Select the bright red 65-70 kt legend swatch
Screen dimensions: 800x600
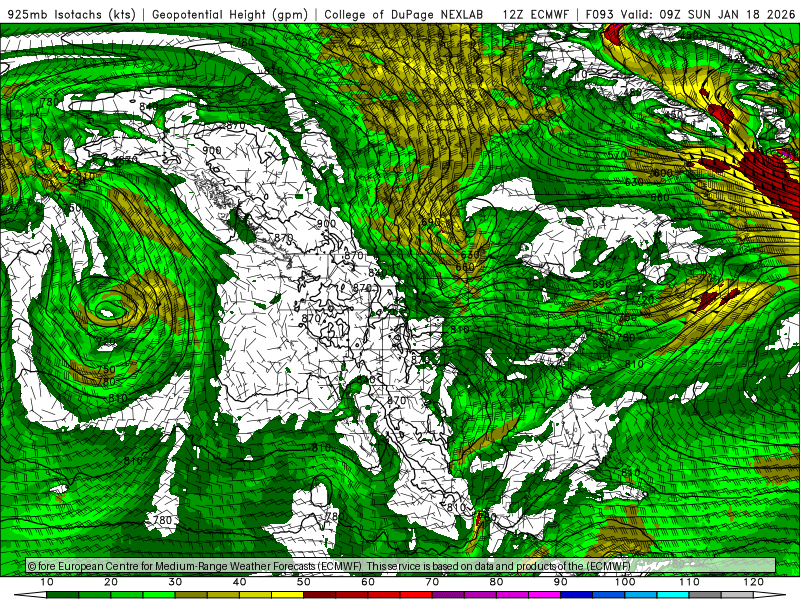pos(416,595)
